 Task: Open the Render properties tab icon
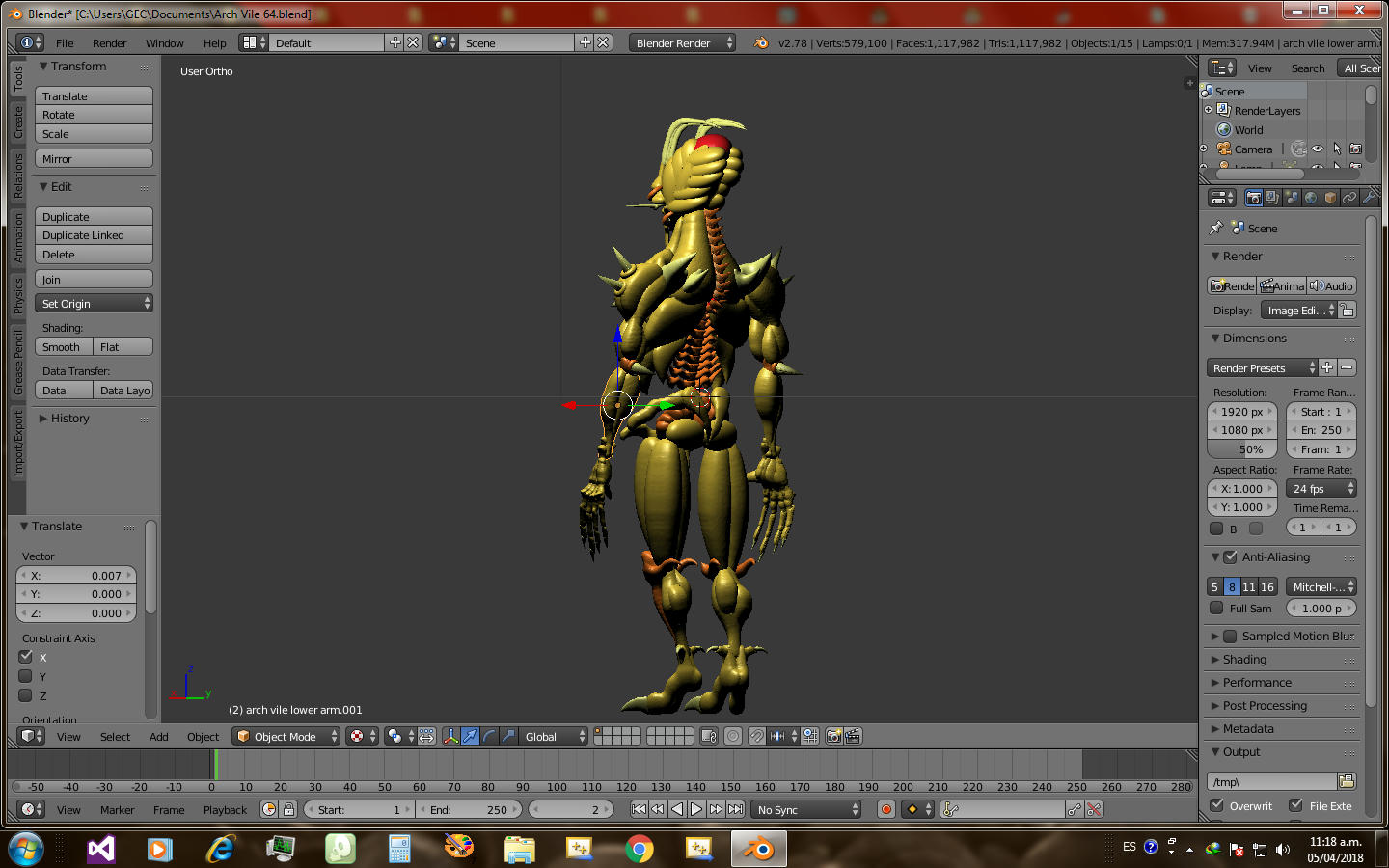(x=1253, y=198)
